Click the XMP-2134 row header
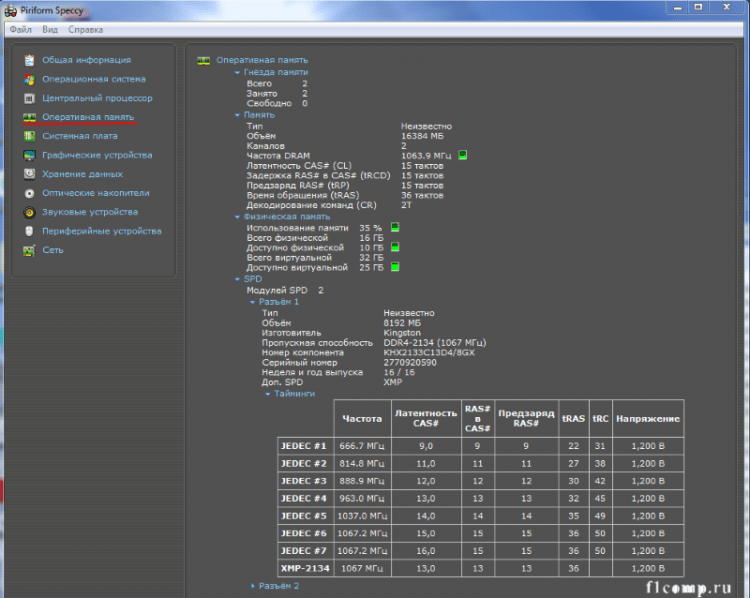Viewport: 750px width, 598px height. (x=306, y=568)
